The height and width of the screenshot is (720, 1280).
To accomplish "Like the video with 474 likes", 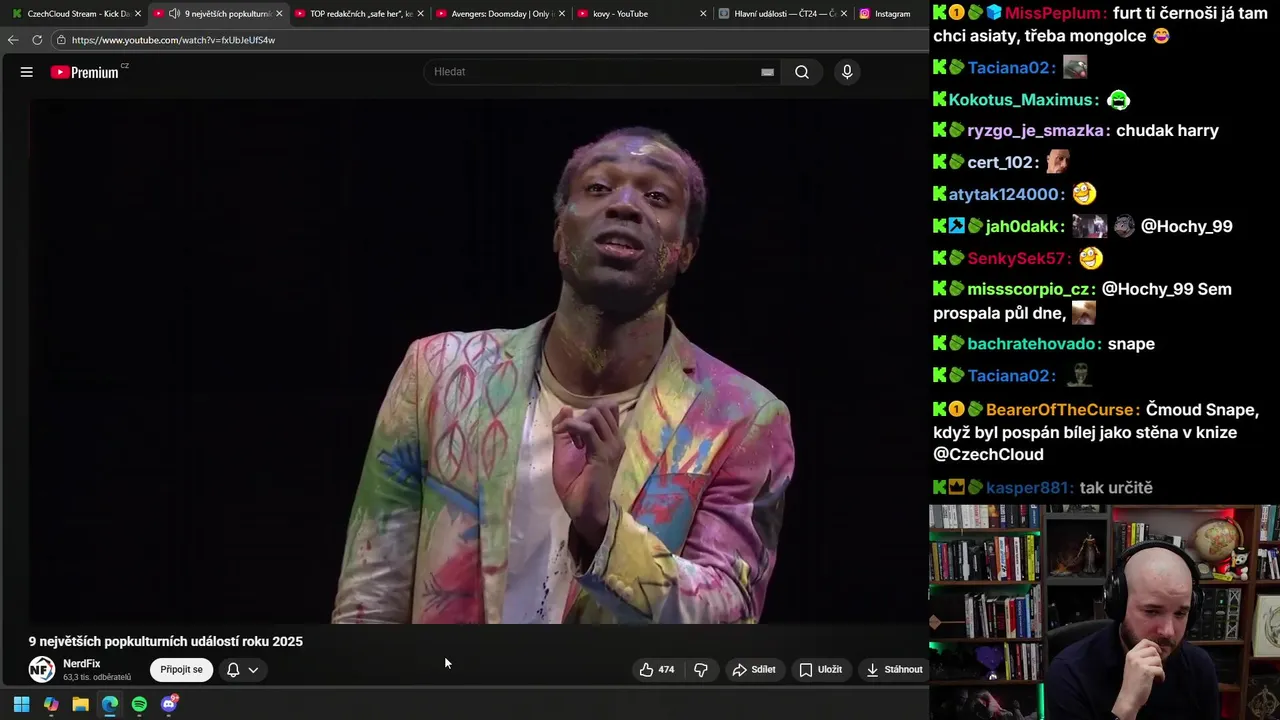I will click(x=657, y=669).
